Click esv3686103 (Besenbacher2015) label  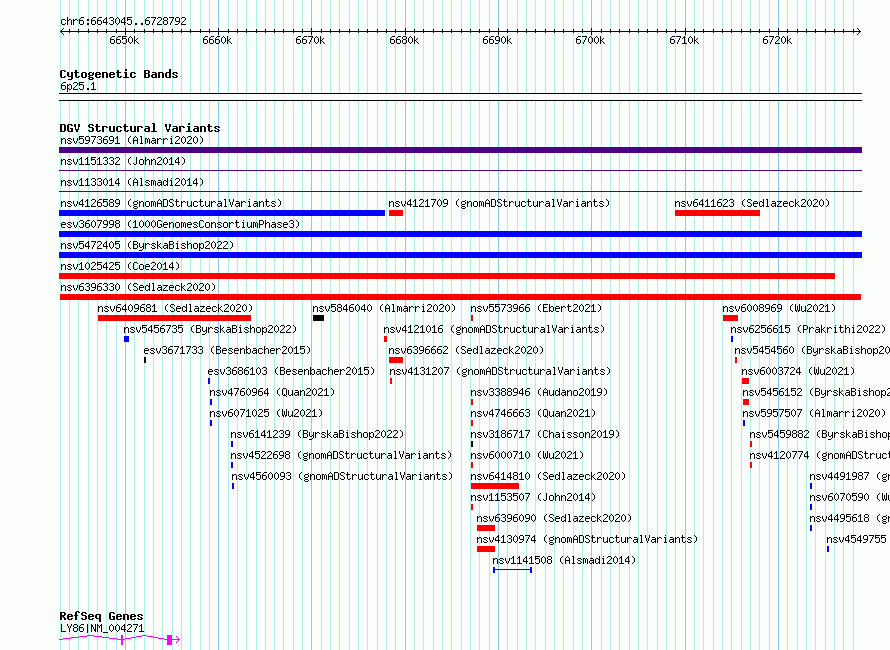[291, 371]
